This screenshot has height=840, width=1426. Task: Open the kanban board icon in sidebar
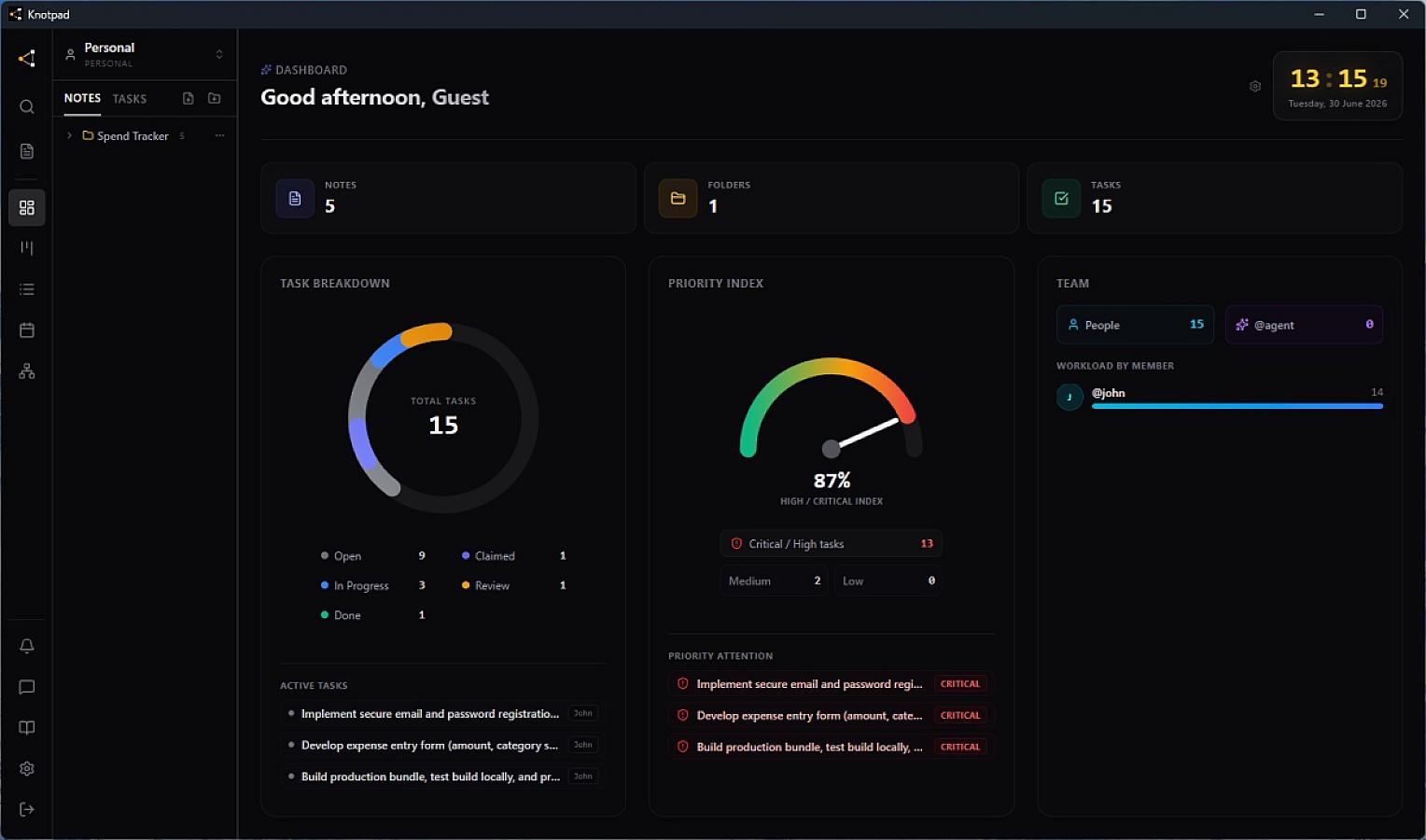pyautogui.click(x=27, y=248)
